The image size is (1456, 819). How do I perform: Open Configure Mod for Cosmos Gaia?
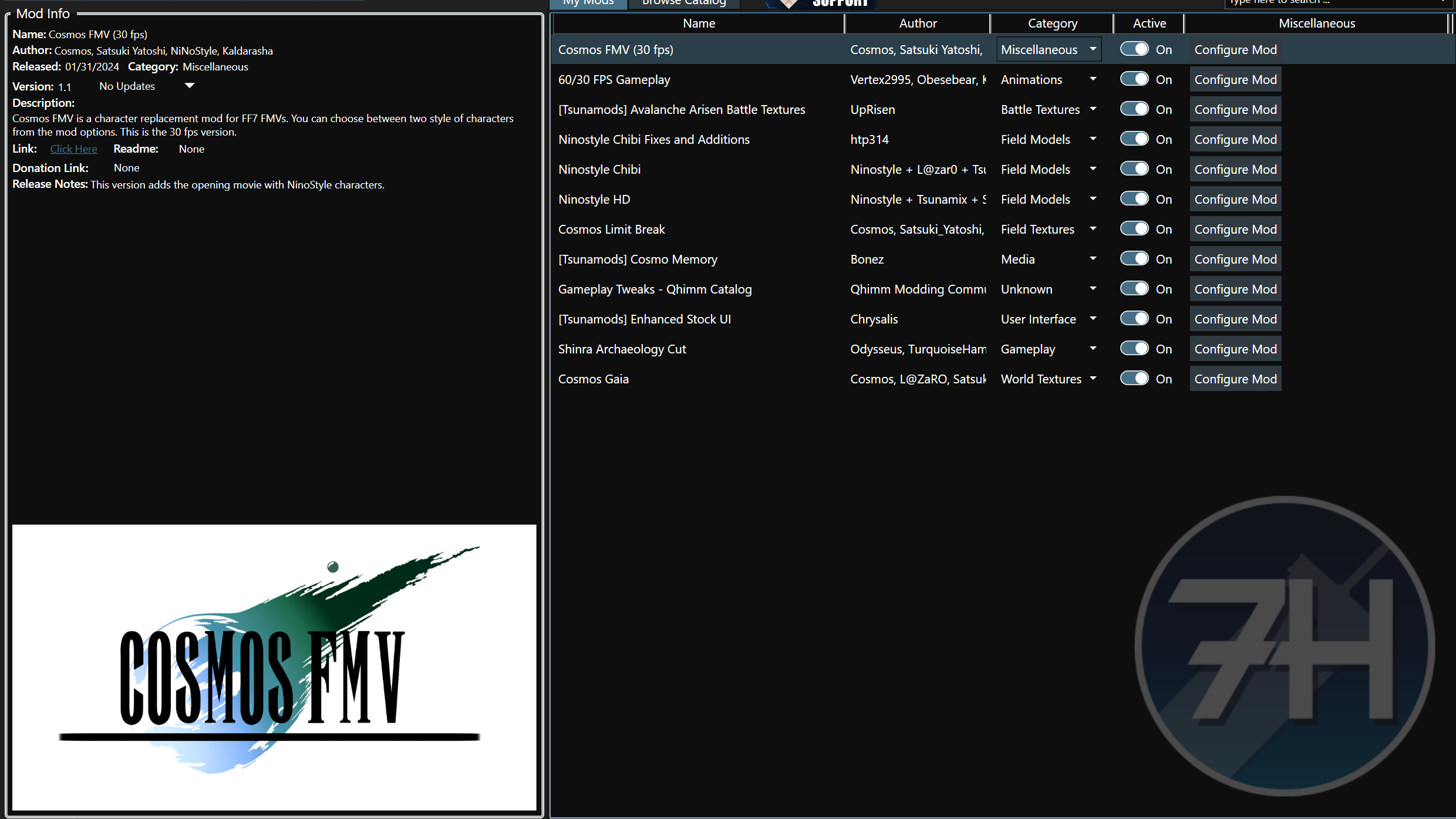1235,379
